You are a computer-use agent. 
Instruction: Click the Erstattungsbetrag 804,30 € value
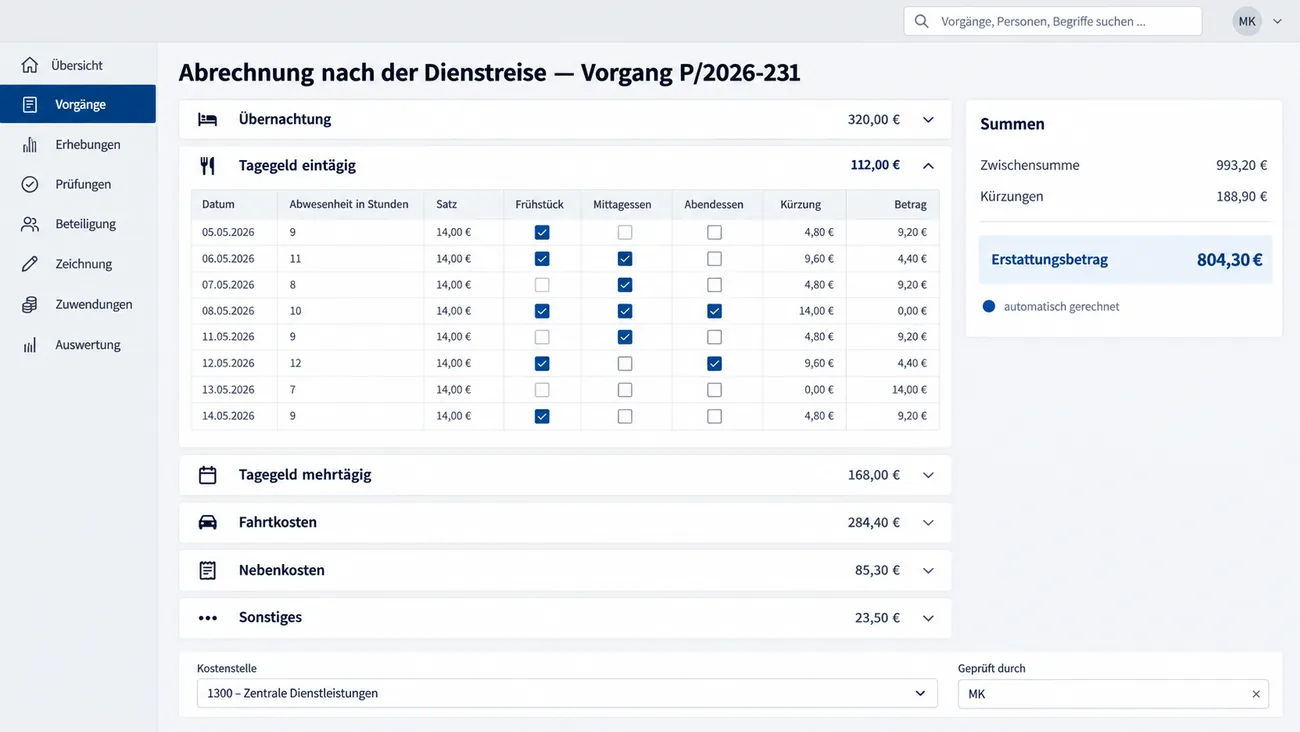point(1229,260)
